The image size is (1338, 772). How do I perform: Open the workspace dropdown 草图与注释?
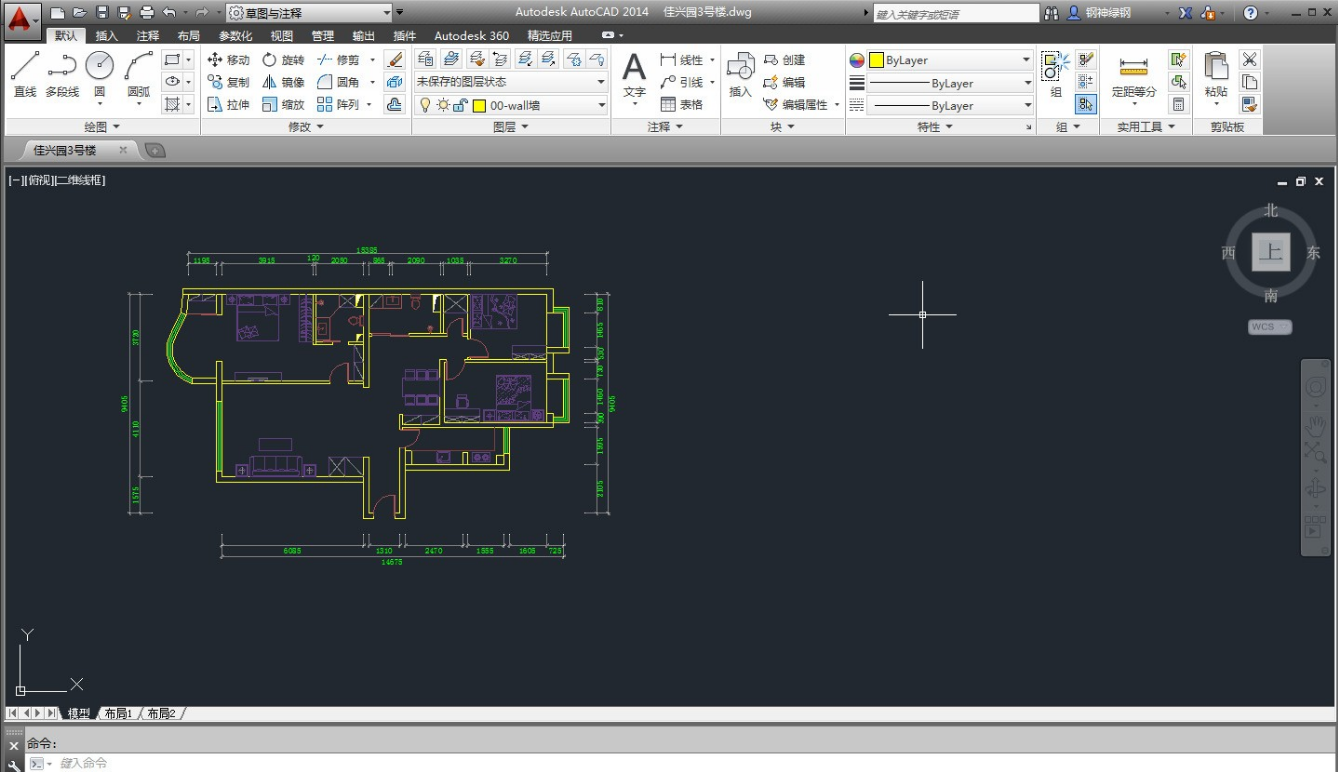[x=309, y=12]
